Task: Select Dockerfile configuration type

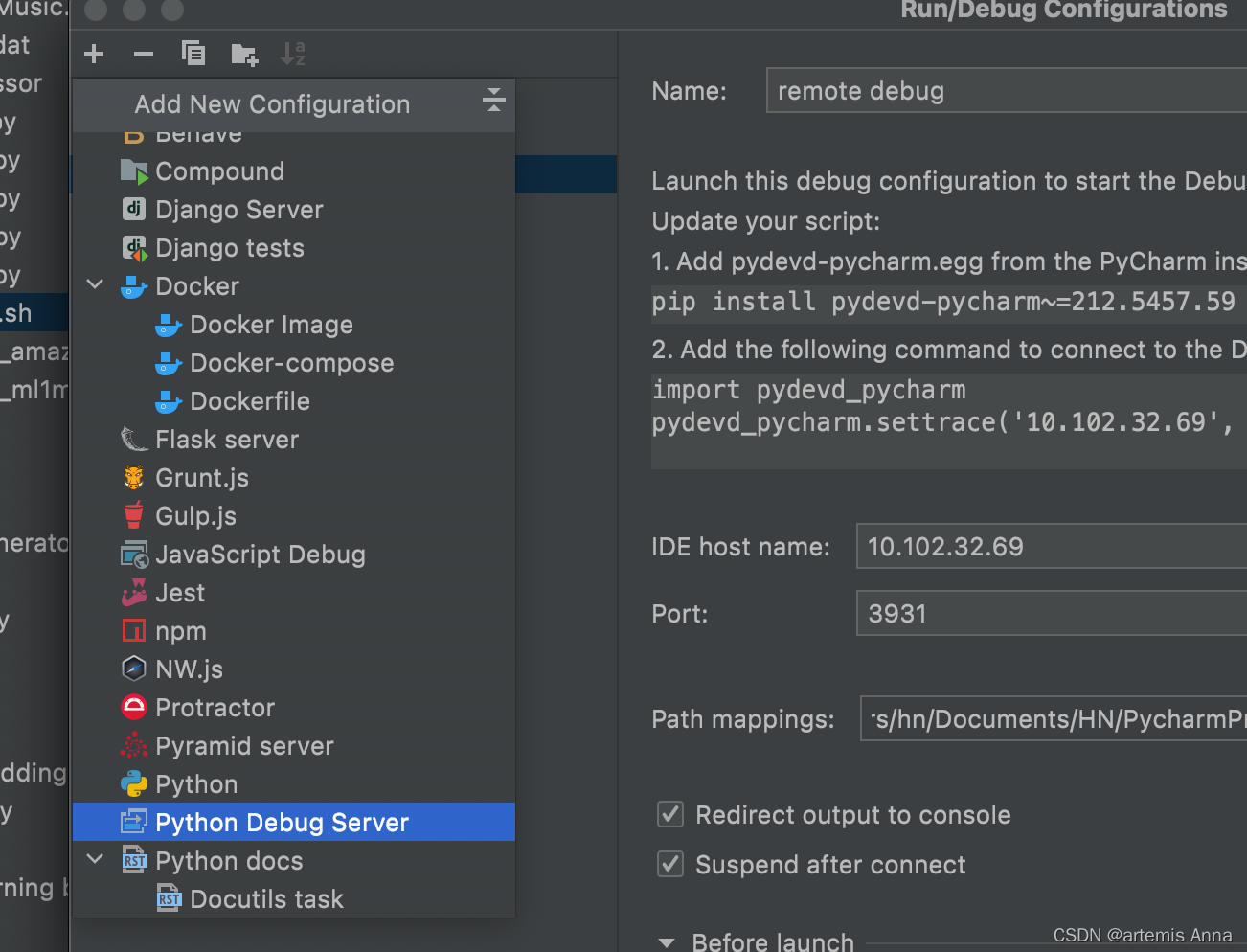Action: (x=293, y=401)
